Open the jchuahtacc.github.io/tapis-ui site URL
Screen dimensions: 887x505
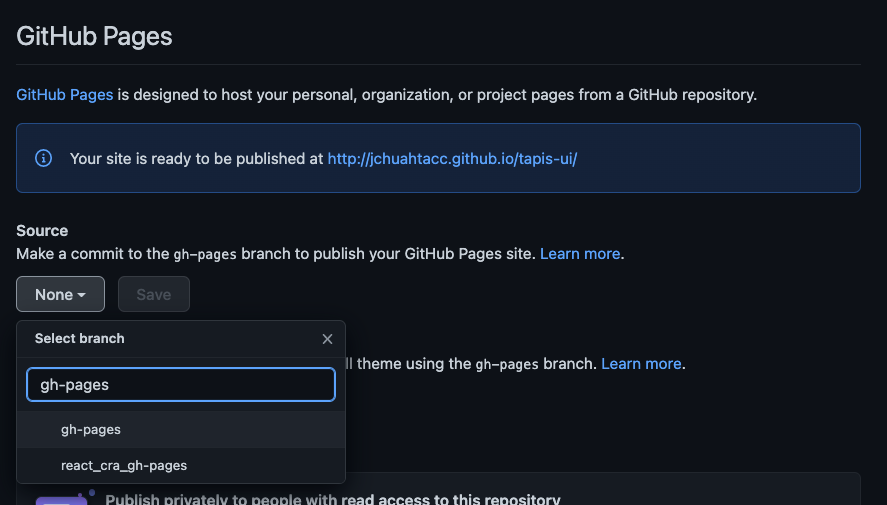[x=452, y=158]
